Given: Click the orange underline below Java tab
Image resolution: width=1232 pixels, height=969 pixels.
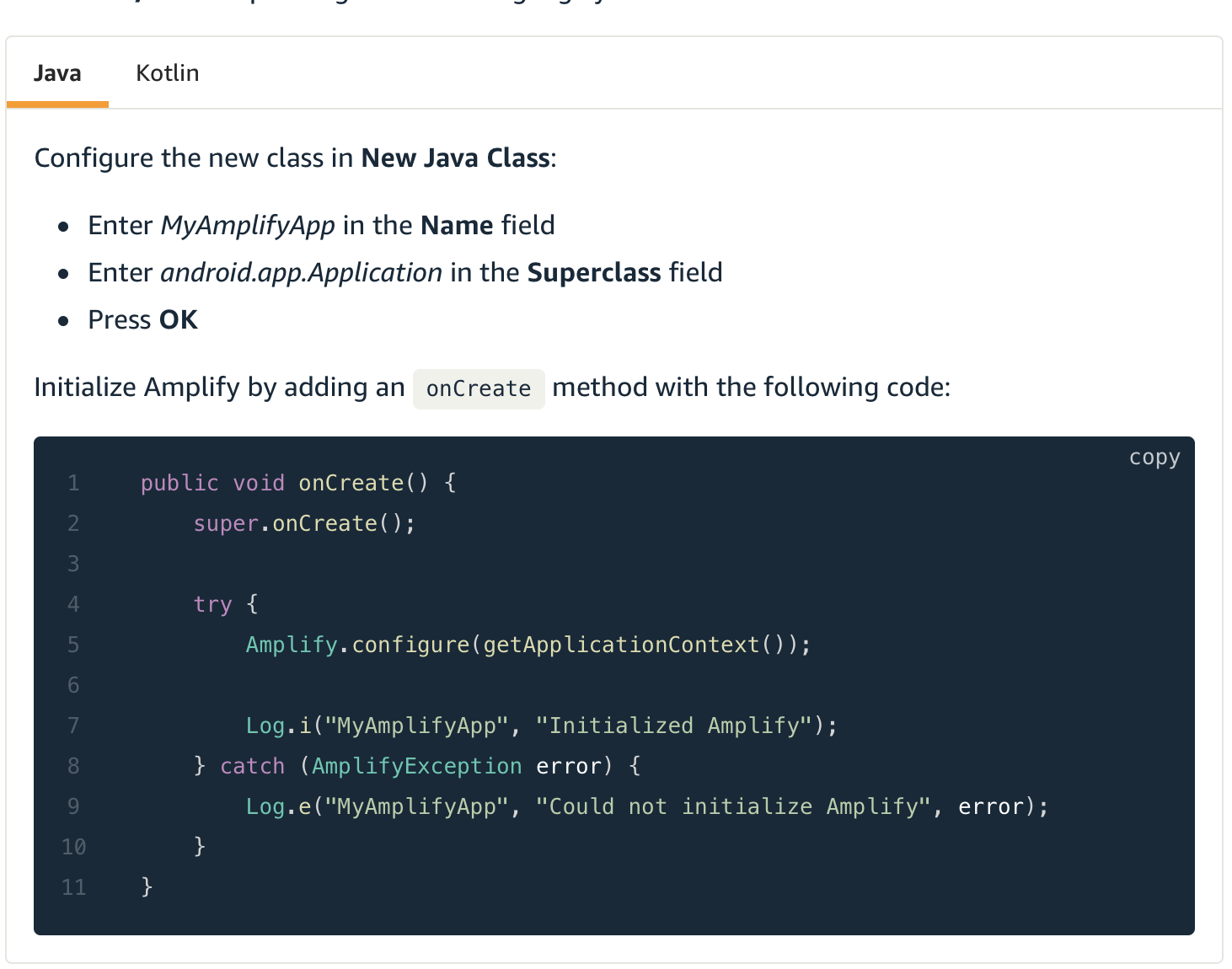Looking at the screenshot, I should (59, 103).
